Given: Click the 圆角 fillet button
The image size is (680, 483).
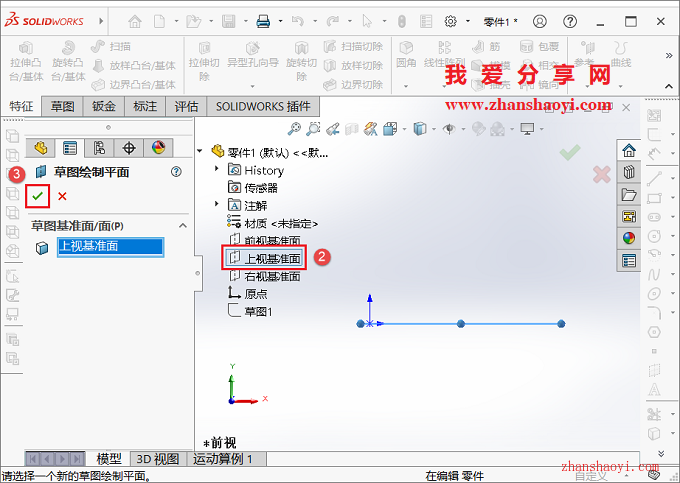Looking at the screenshot, I should coord(406,55).
